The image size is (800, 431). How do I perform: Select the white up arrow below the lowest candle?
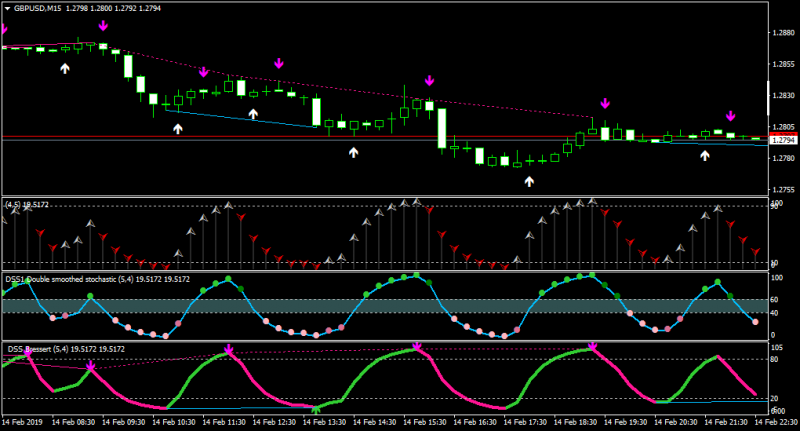[x=529, y=181]
